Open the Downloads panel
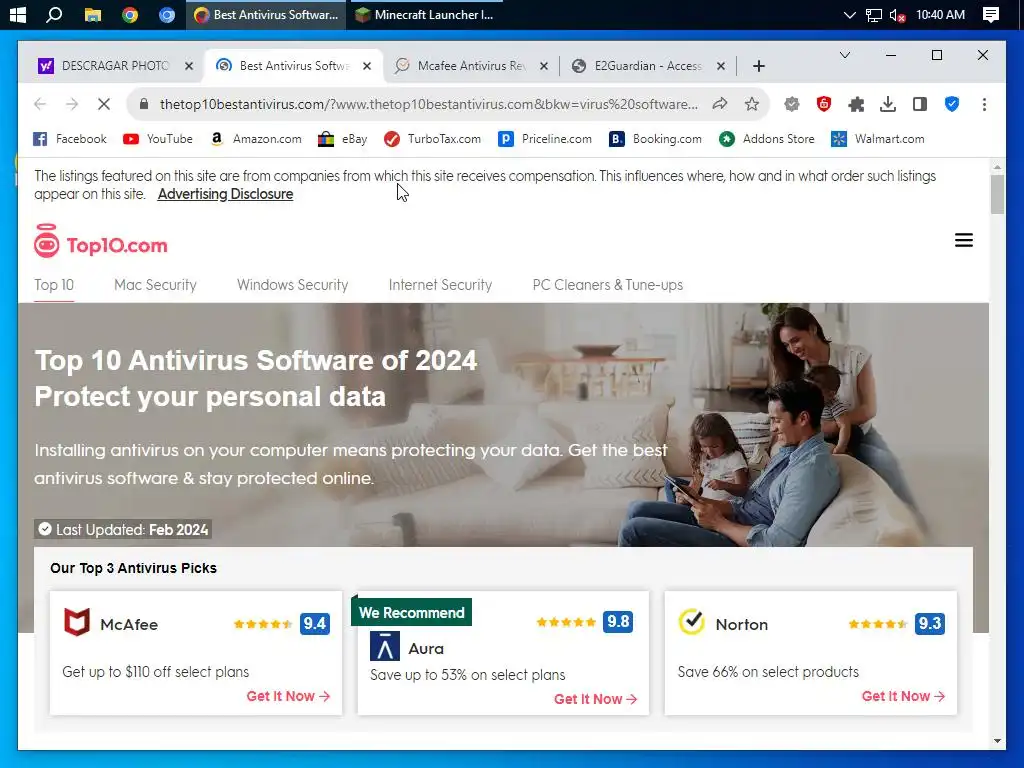1024x768 pixels. [x=888, y=104]
